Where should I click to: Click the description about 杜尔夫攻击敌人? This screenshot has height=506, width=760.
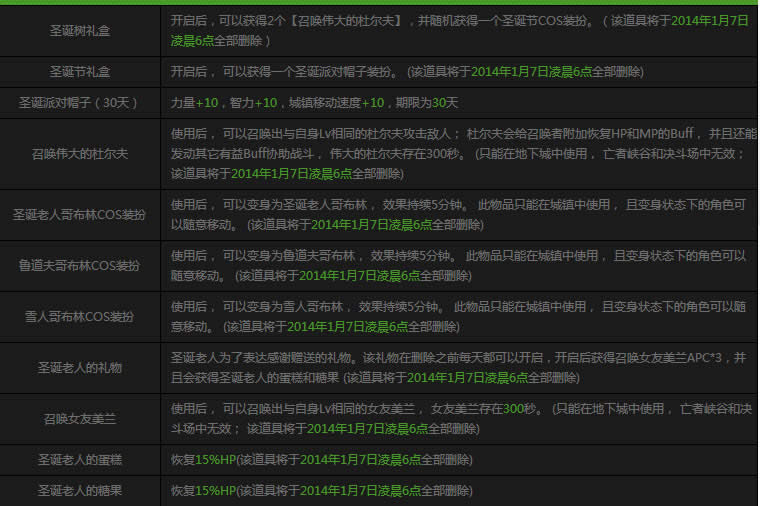point(463,154)
